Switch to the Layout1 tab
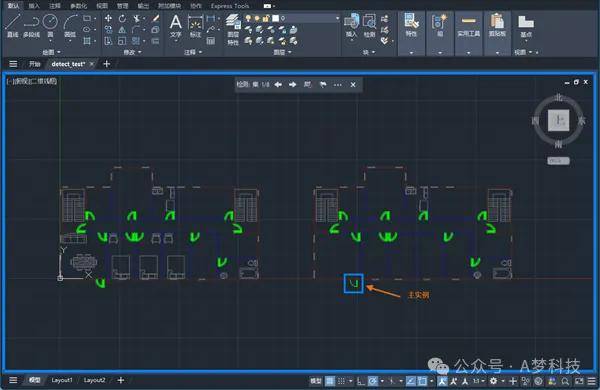This screenshot has height=390, width=600. point(62,380)
